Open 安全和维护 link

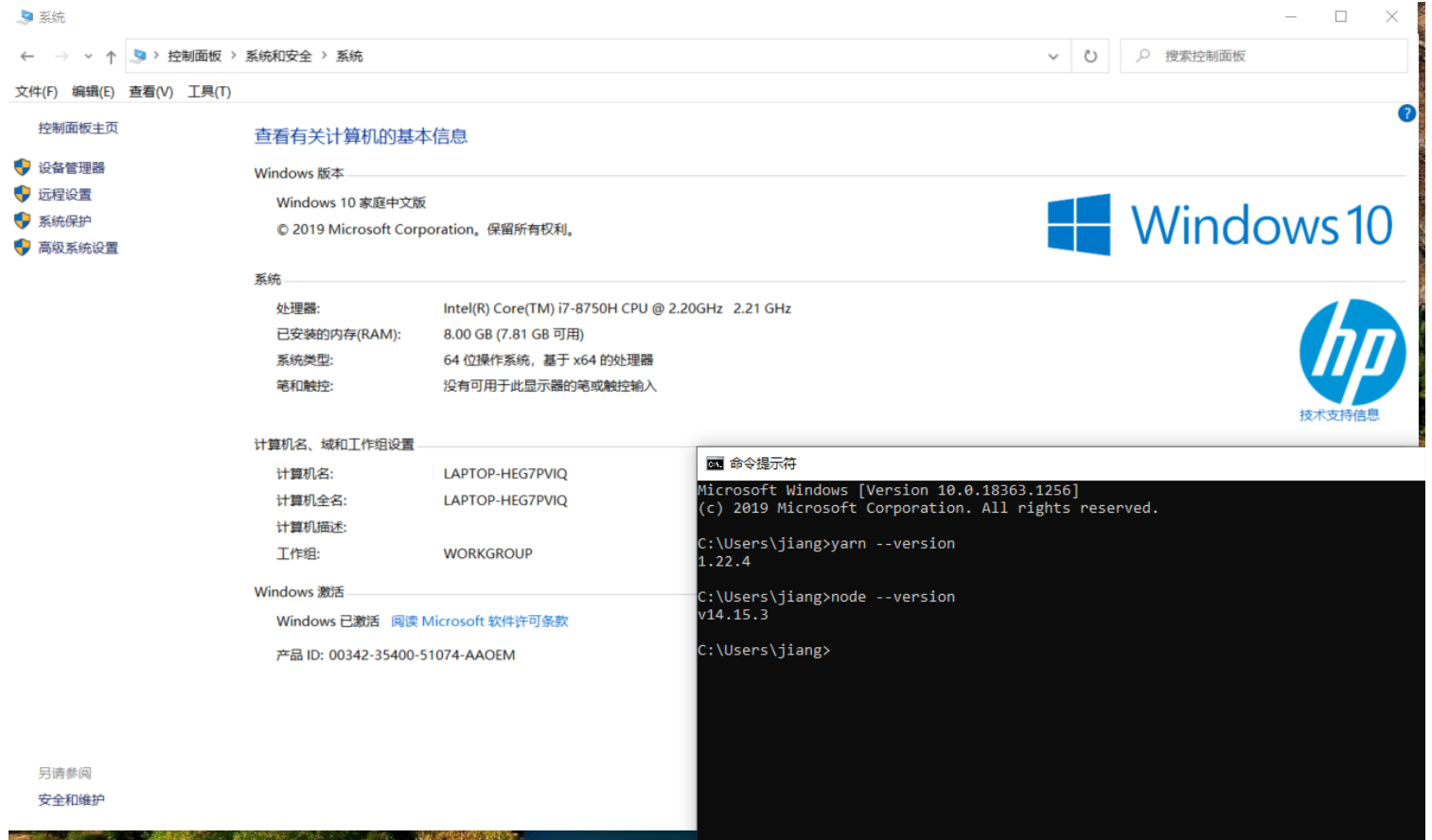(71, 799)
